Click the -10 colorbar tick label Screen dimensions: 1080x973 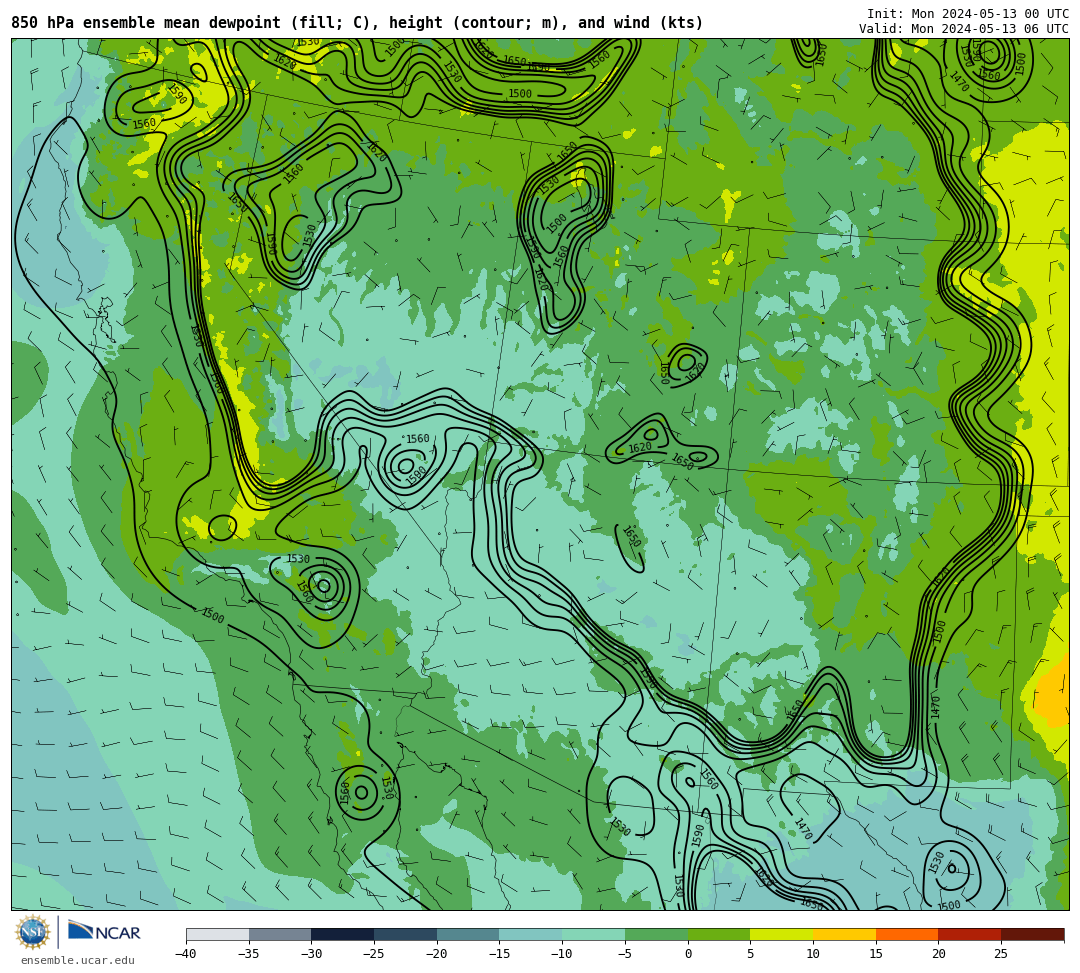[x=561, y=954]
